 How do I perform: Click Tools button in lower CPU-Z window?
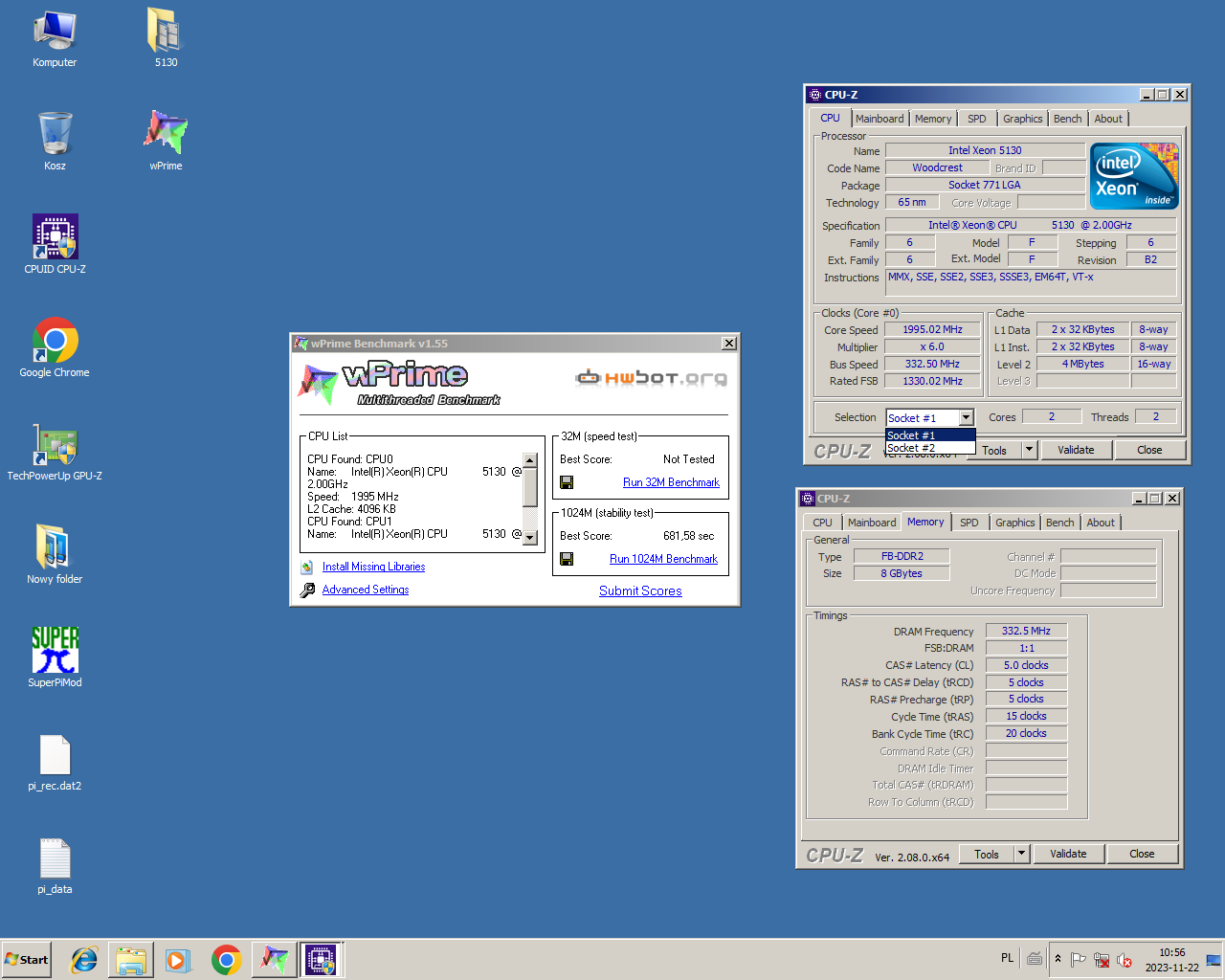[x=987, y=854]
